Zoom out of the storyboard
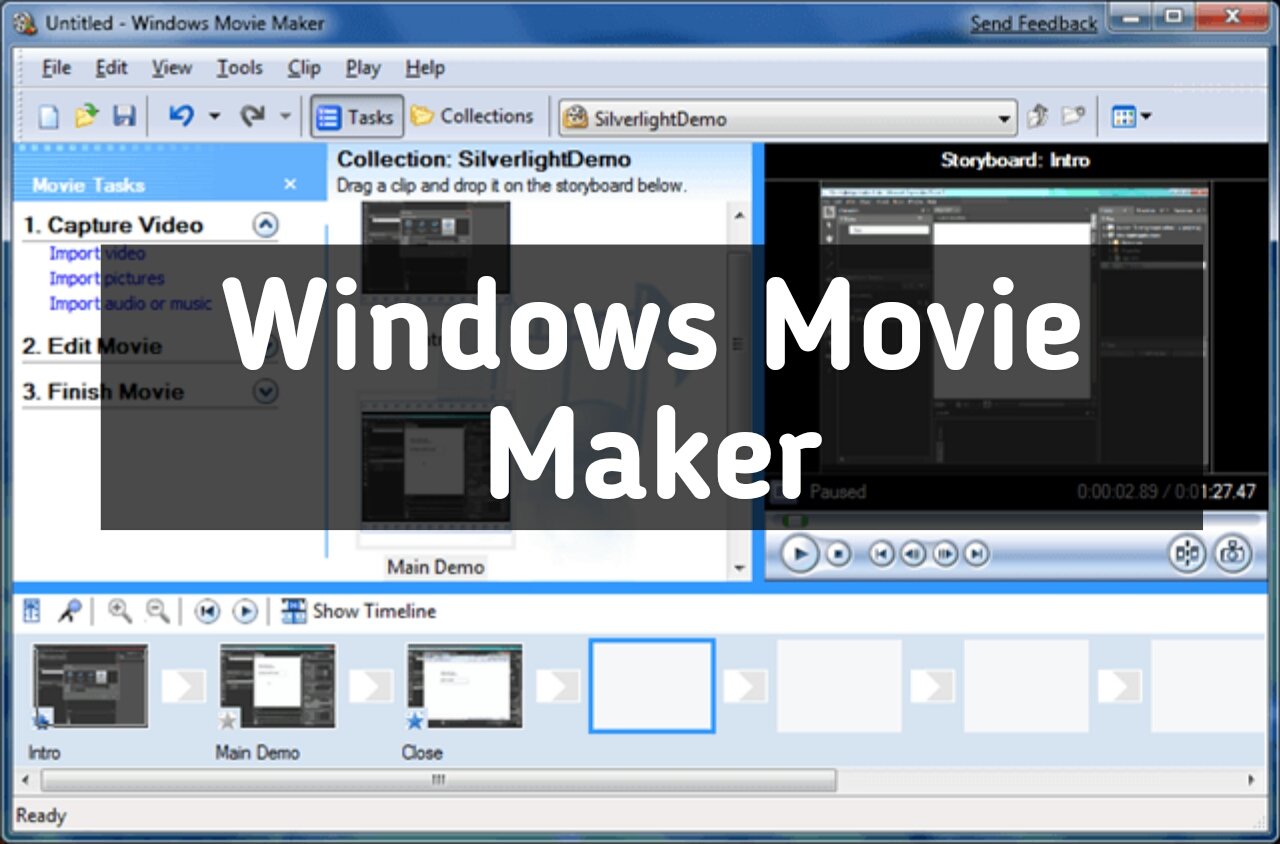 pos(157,611)
